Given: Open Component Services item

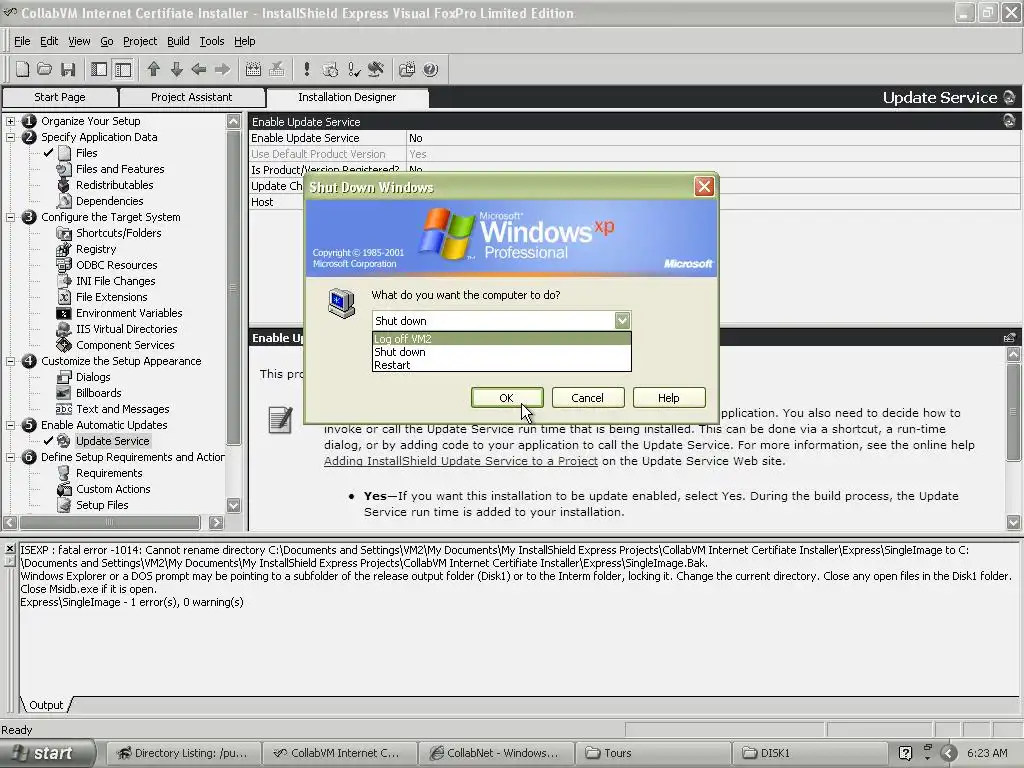Looking at the screenshot, I should tap(125, 345).
